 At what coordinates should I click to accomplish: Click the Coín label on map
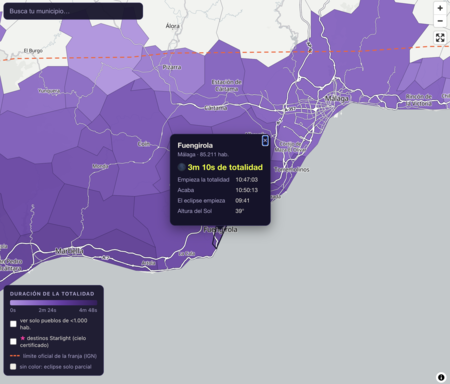click(x=143, y=144)
